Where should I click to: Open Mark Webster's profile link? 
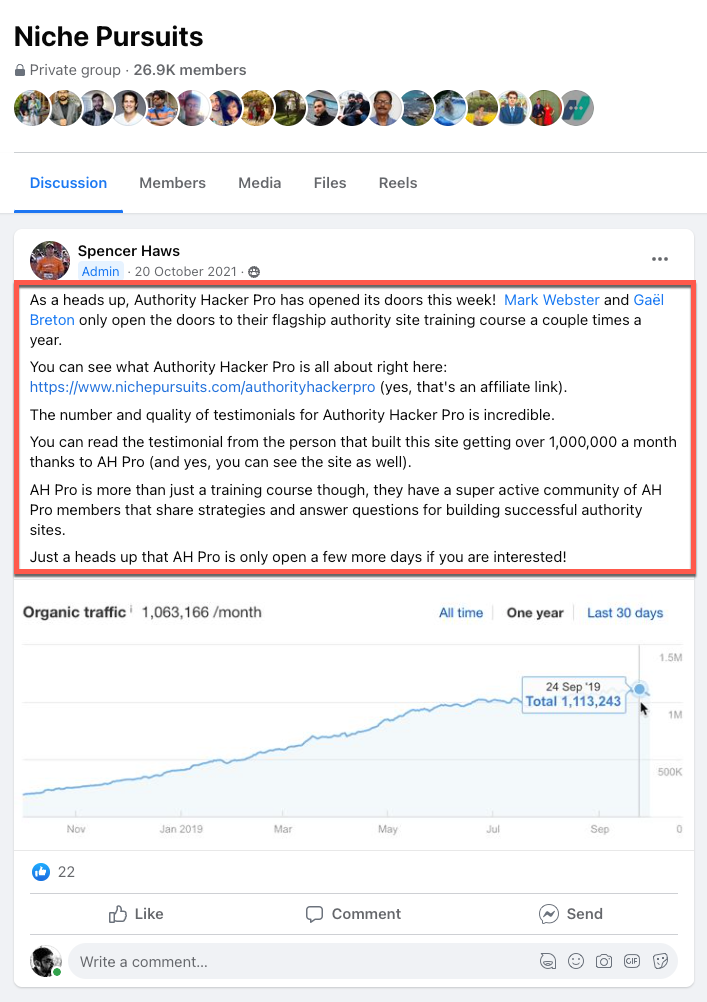[x=552, y=299]
